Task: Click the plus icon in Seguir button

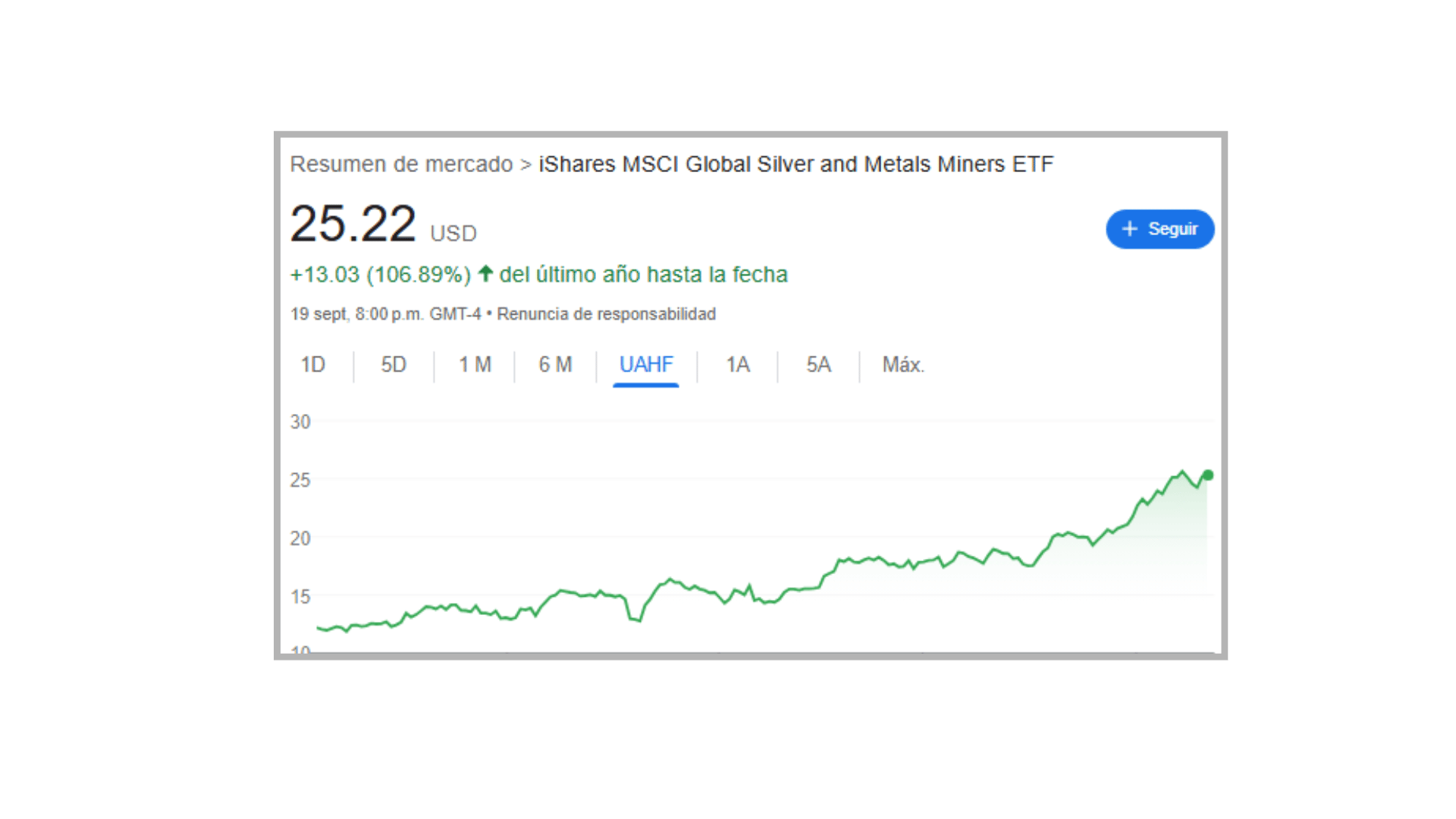Action: click(x=1129, y=229)
